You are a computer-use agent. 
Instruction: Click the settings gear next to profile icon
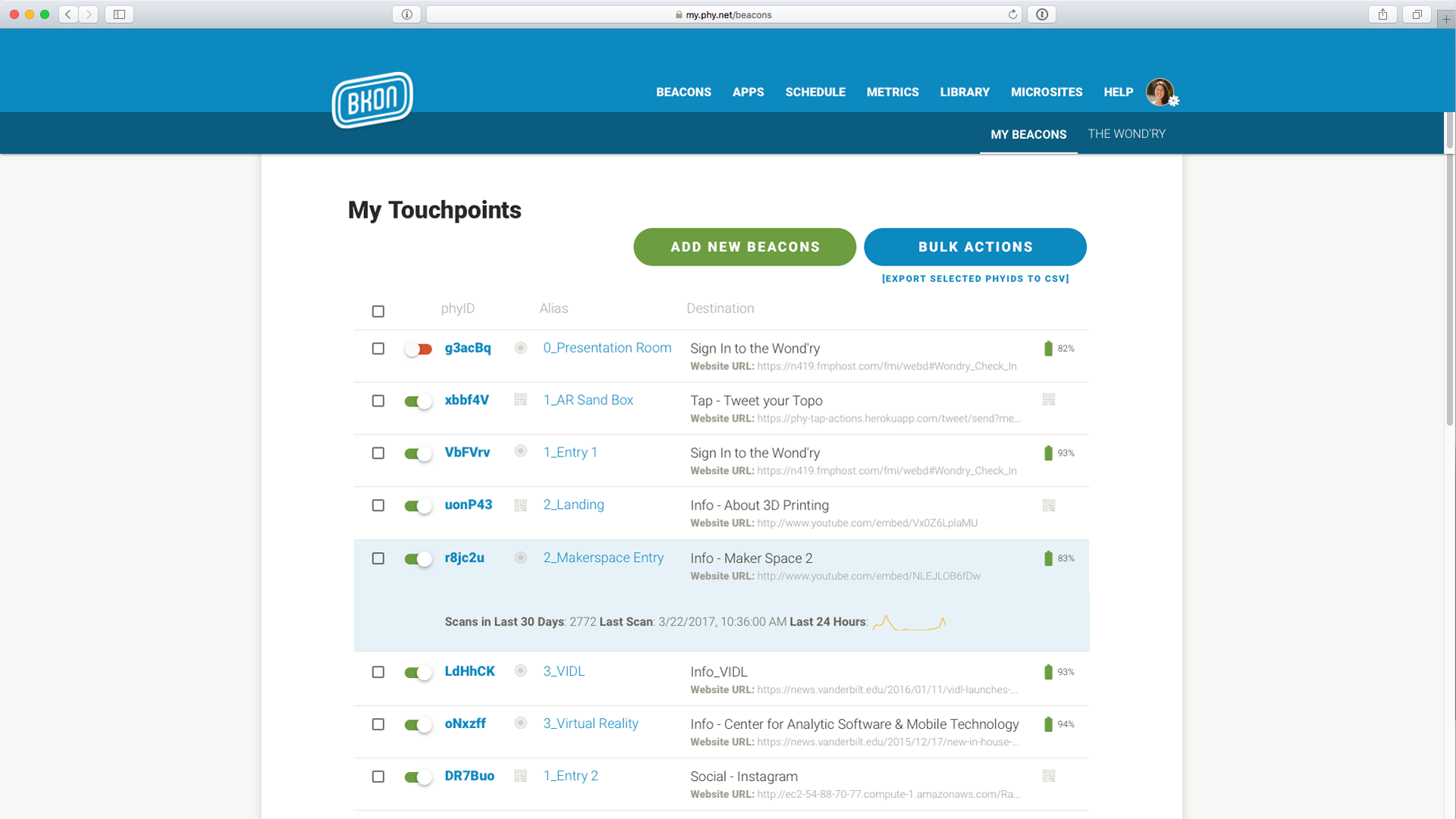(x=1173, y=100)
